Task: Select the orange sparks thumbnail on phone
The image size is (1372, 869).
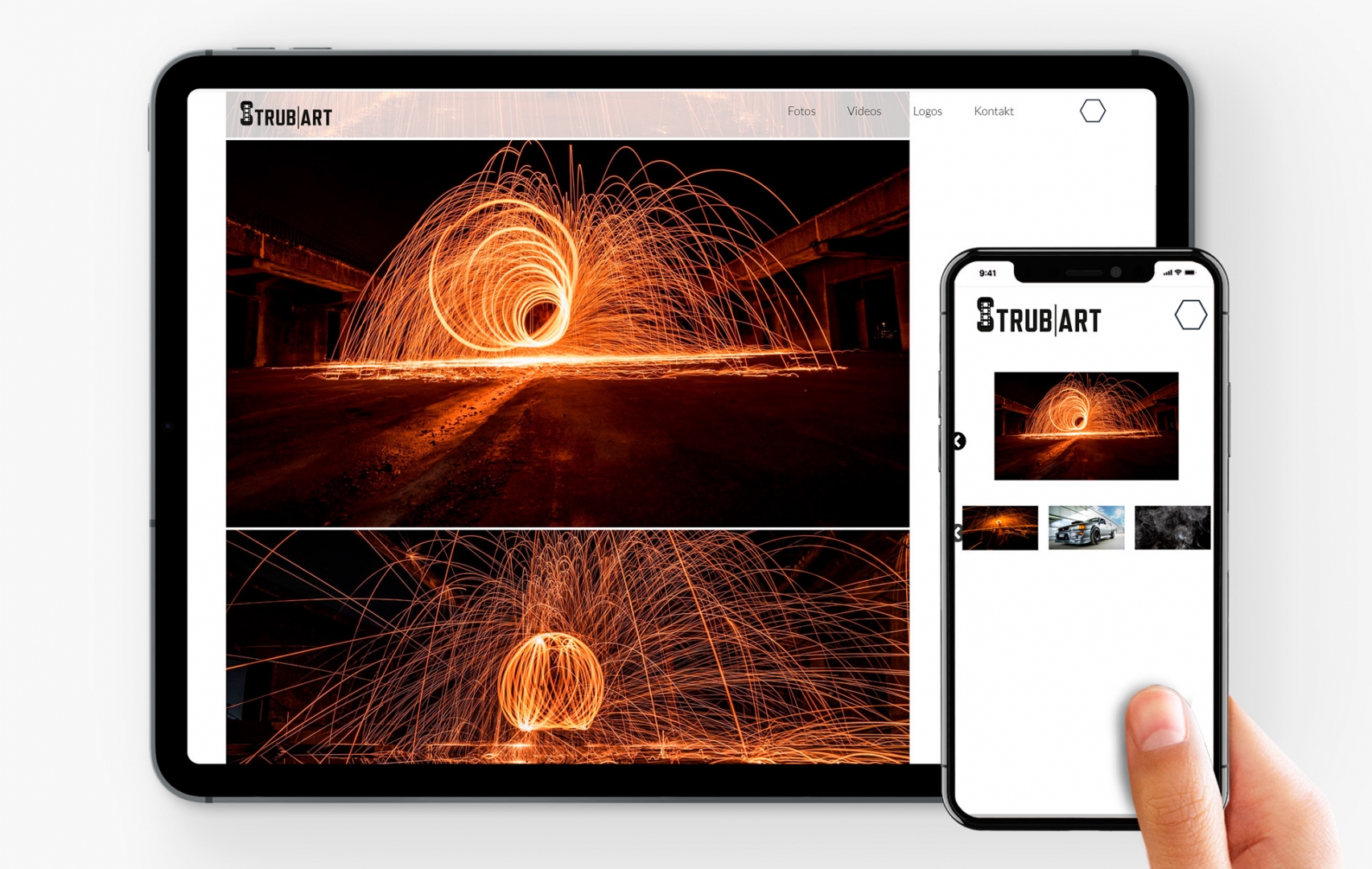Action: pyautogui.click(x=1000, y=528)
